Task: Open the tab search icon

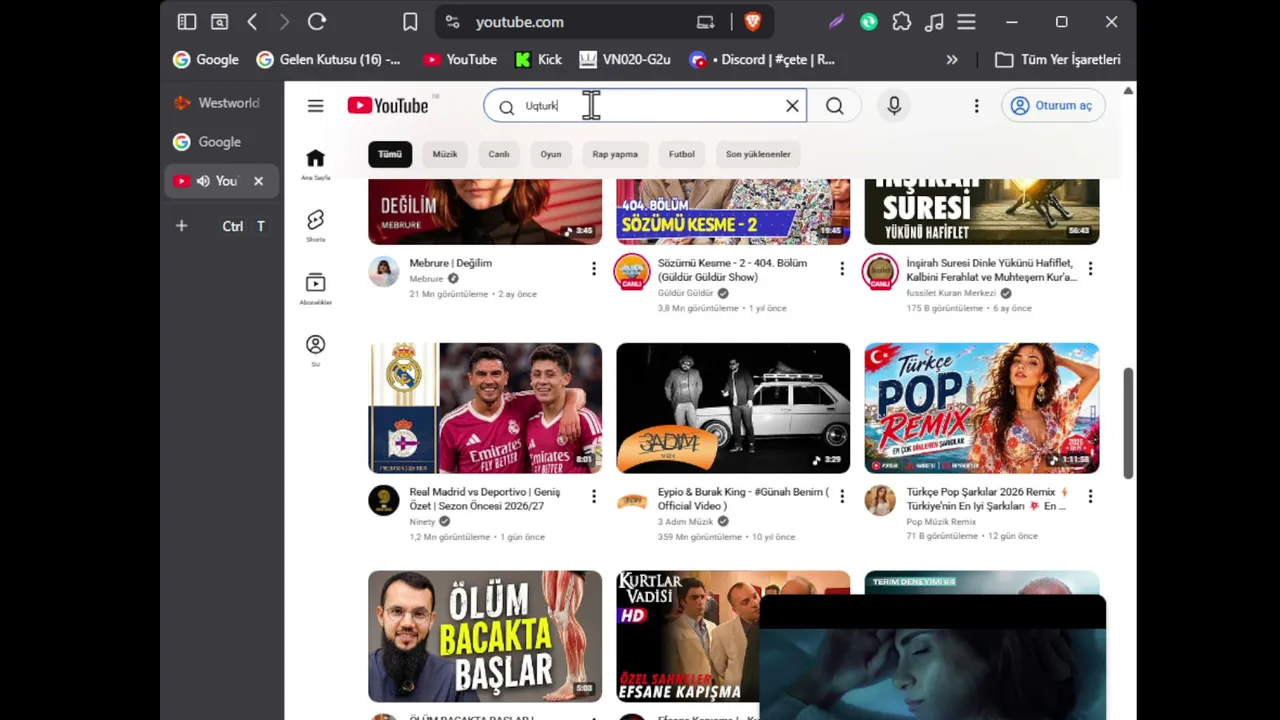Action: click(219, 22)
